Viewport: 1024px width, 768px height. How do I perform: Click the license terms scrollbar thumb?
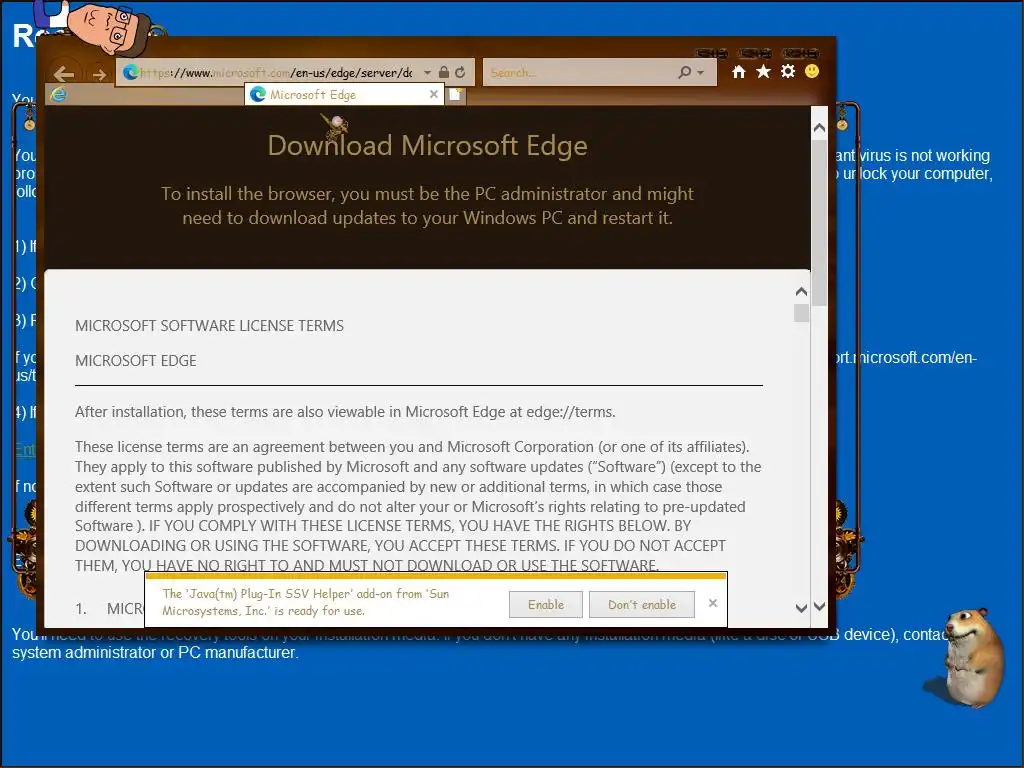(x=801, y=313)
